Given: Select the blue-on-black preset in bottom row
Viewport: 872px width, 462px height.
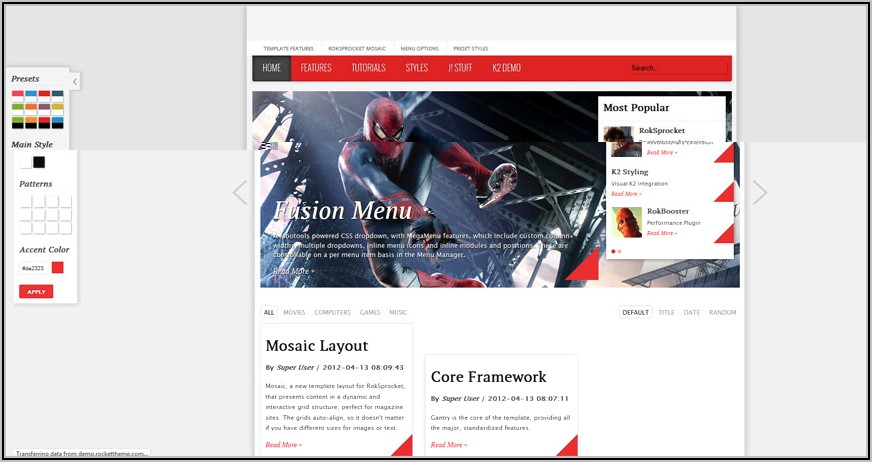Looking at the screenshot, I should (x=58, y=122).
